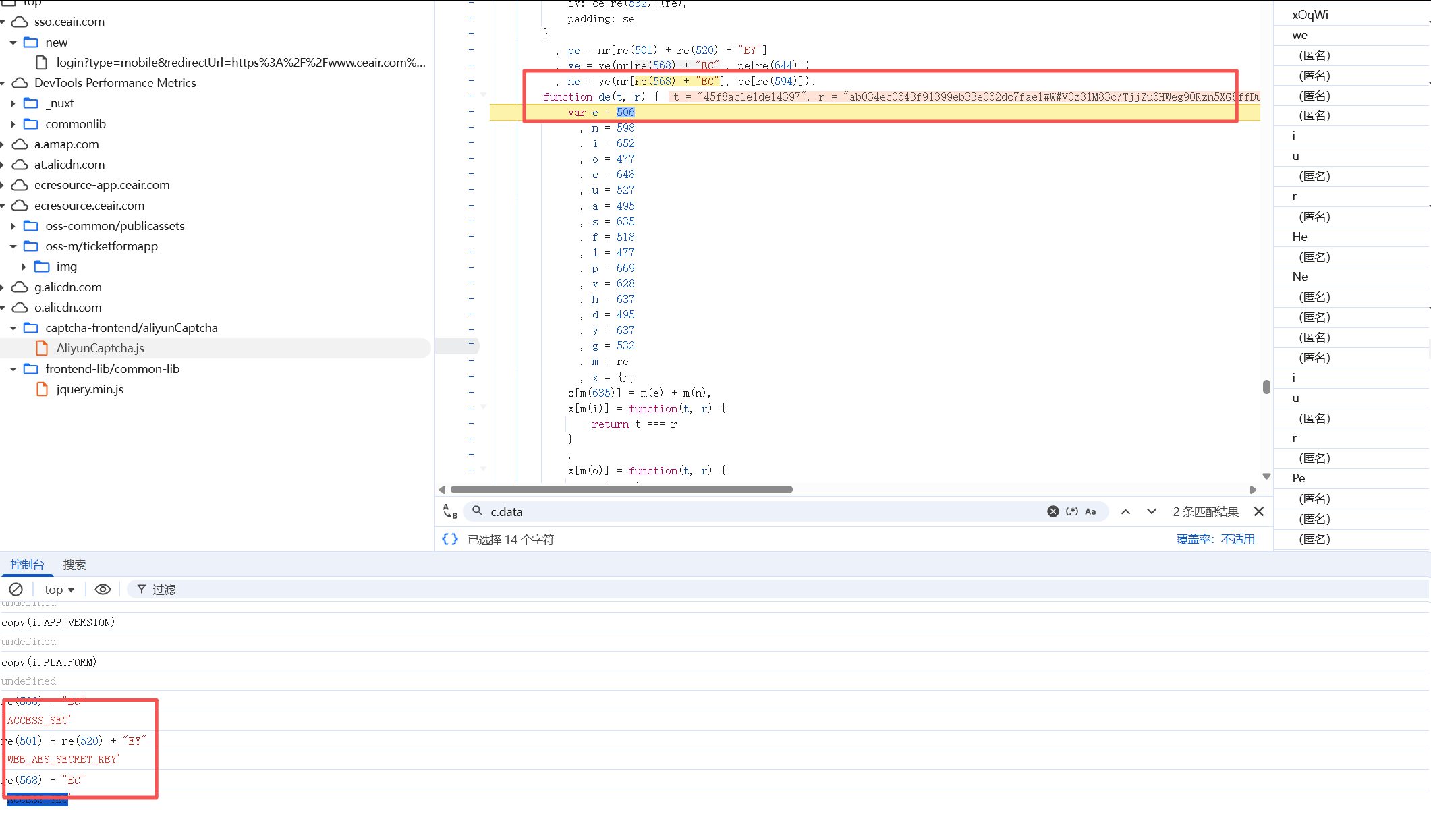This screenshot has width=1431, height=840.
Task: Click console entry copy(i.PLATFORM)
Action: coord(49,662)
